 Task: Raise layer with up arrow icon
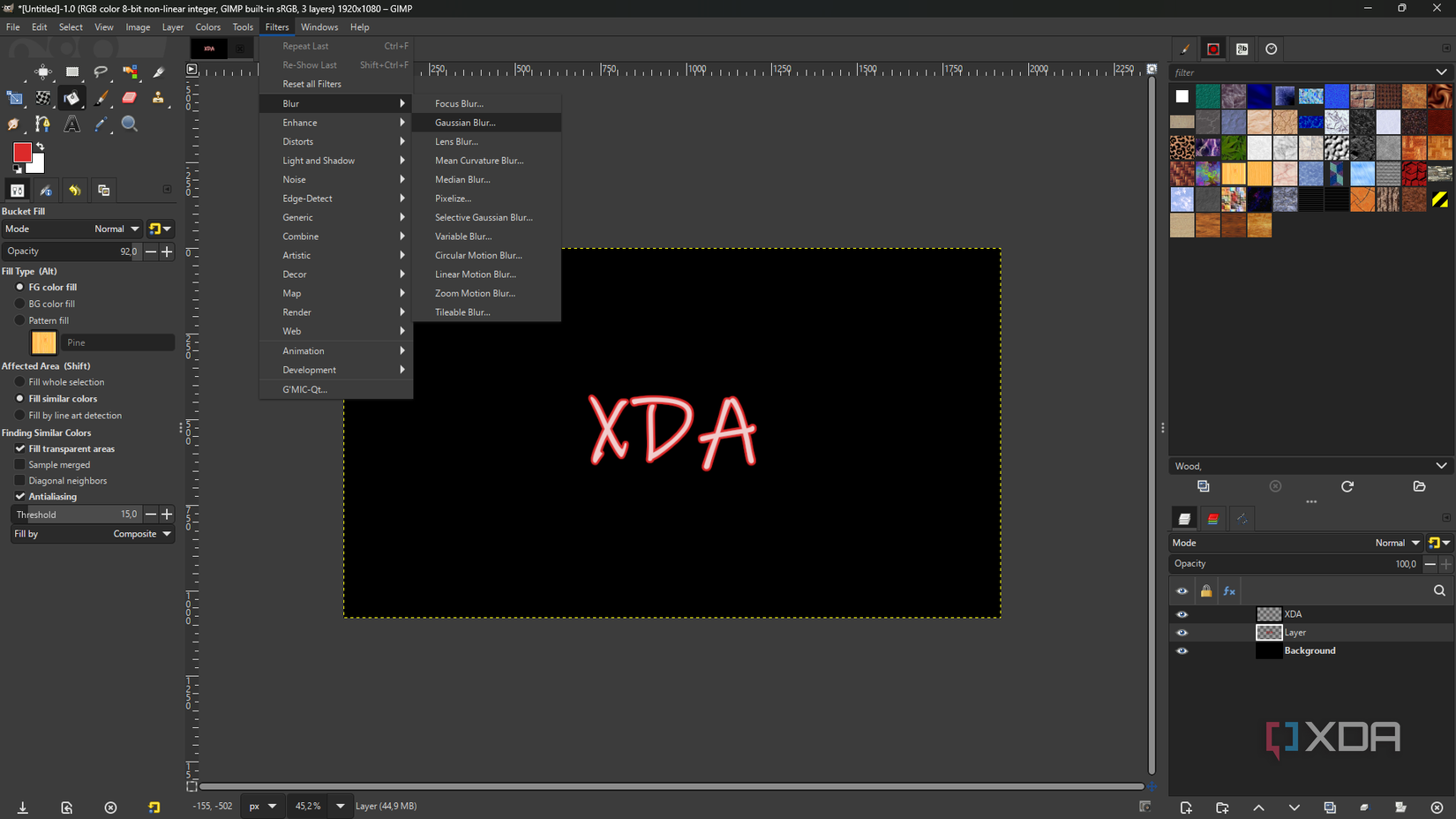(1258, 808)
